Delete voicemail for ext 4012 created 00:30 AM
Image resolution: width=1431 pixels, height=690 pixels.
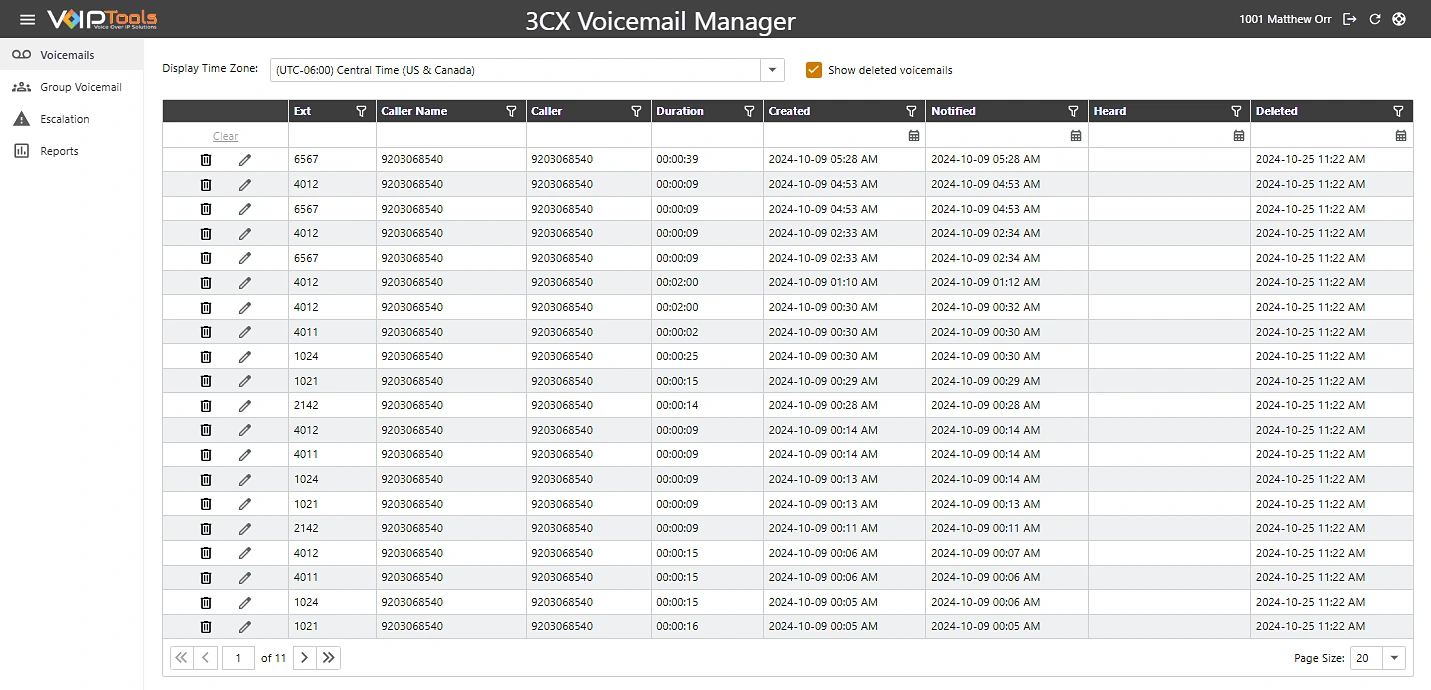(206, 308)
